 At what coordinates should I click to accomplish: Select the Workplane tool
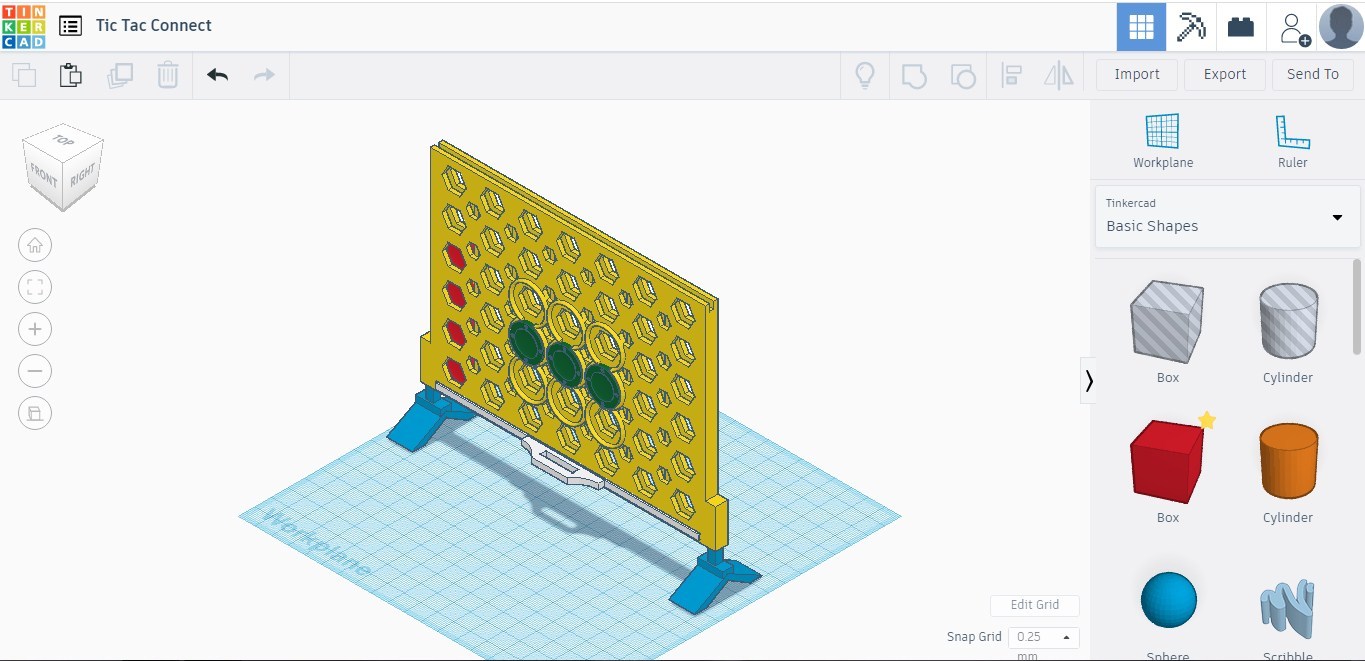1163,141
